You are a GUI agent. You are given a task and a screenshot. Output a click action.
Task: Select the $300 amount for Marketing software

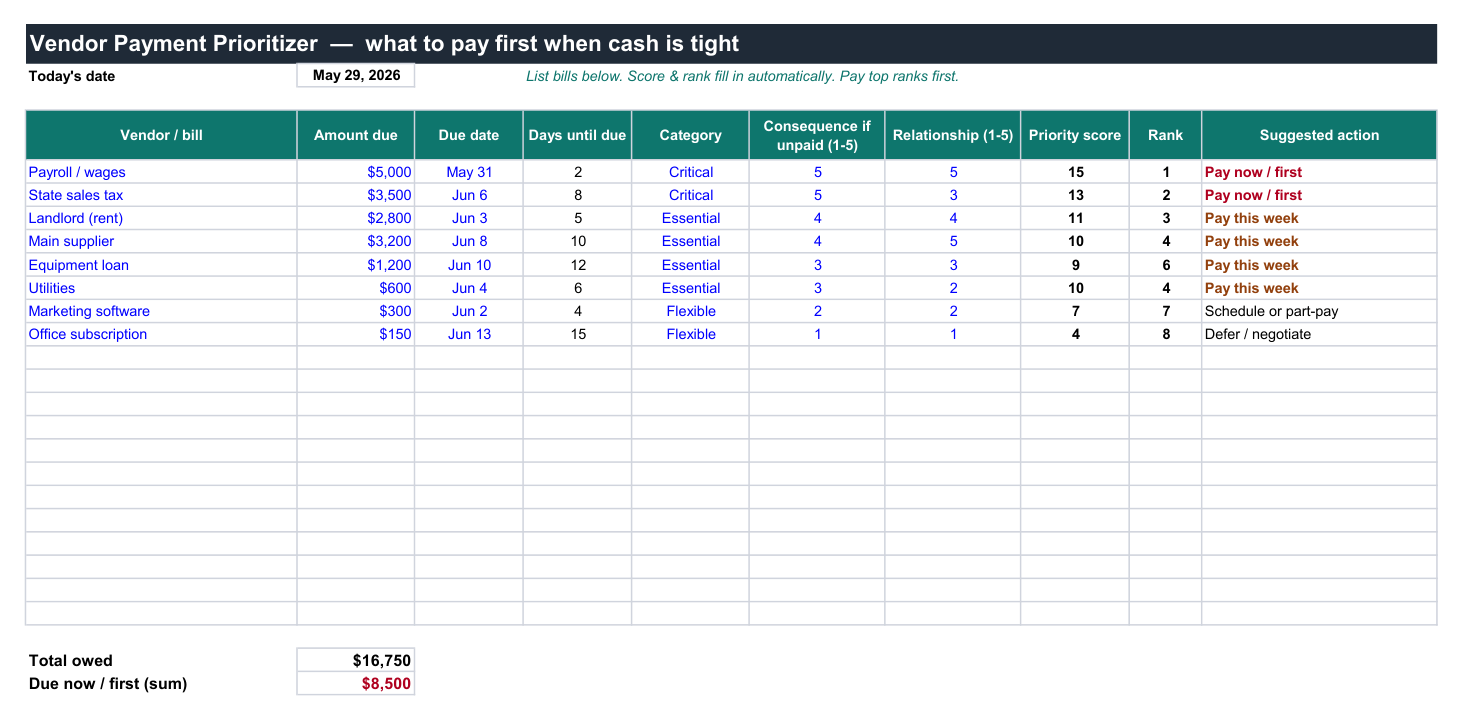356,311
